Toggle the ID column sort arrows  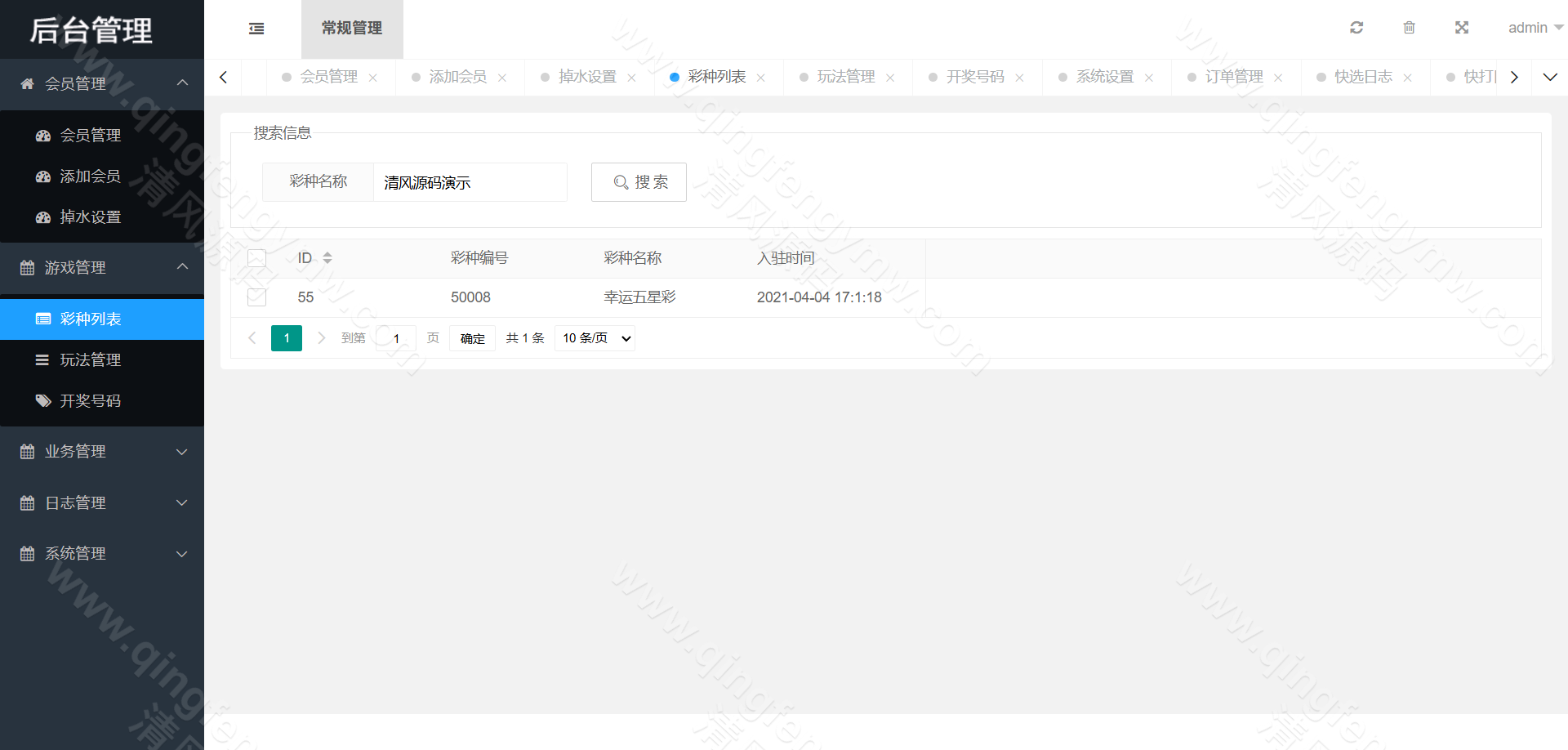pos(327,257)
